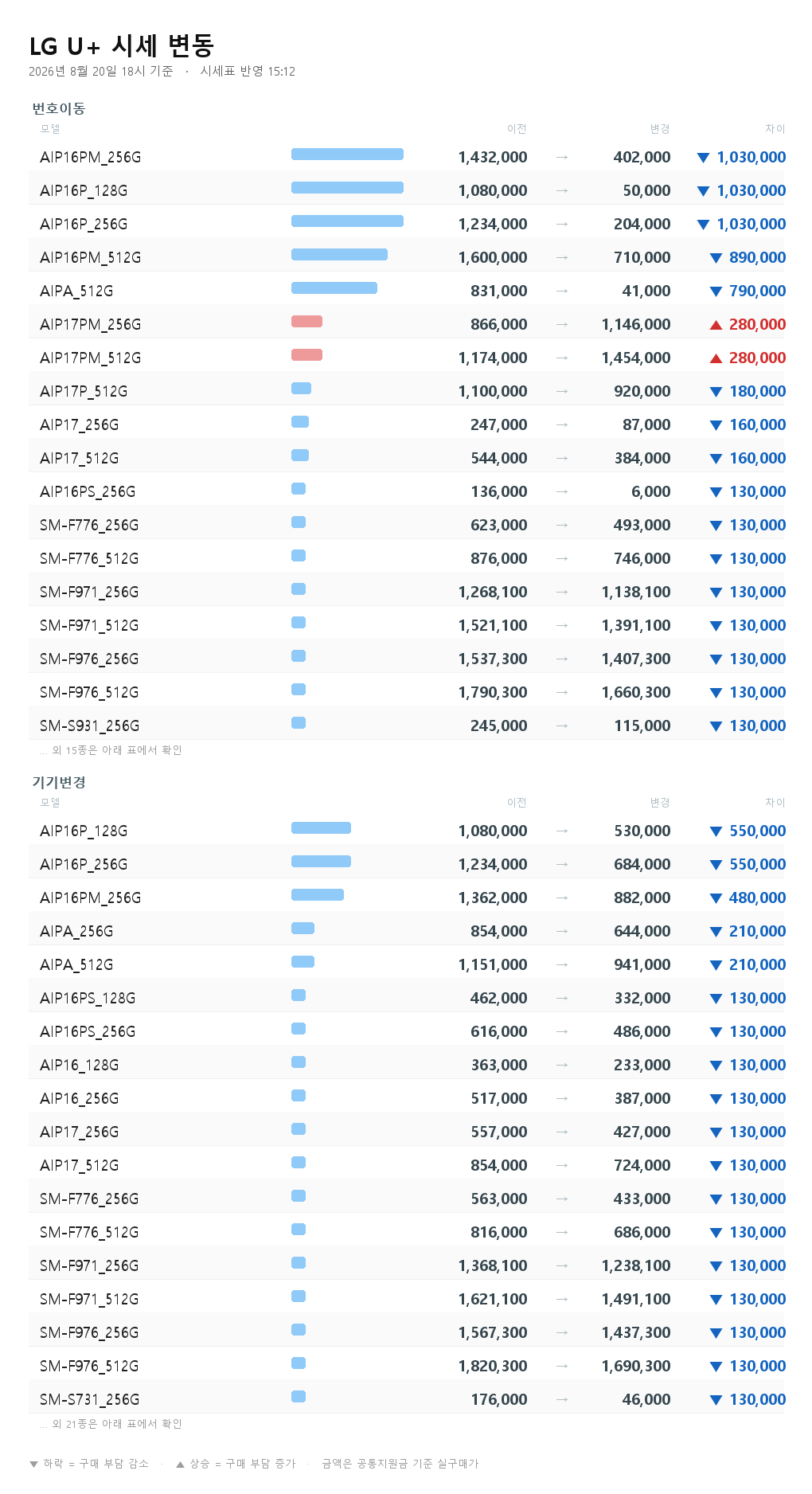This screenshot has width=812, height=1494.
Task: Click the changed price 384,000
Action: (x=642, y=459)
